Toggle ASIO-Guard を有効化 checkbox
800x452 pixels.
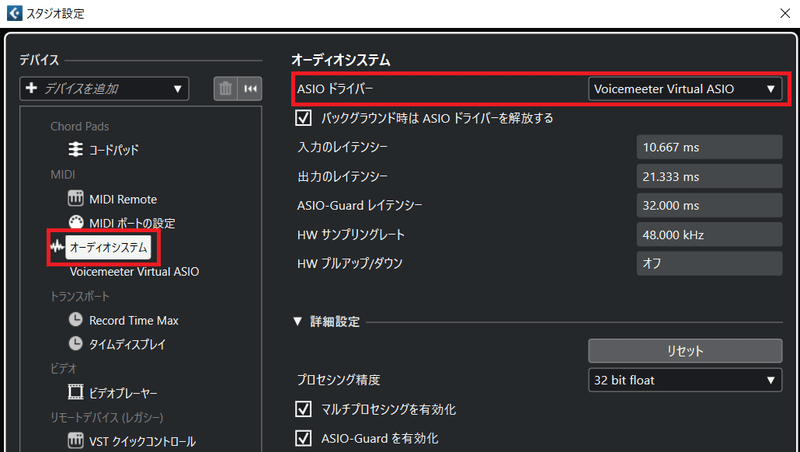pyautogui.click(x=304, y=438)
